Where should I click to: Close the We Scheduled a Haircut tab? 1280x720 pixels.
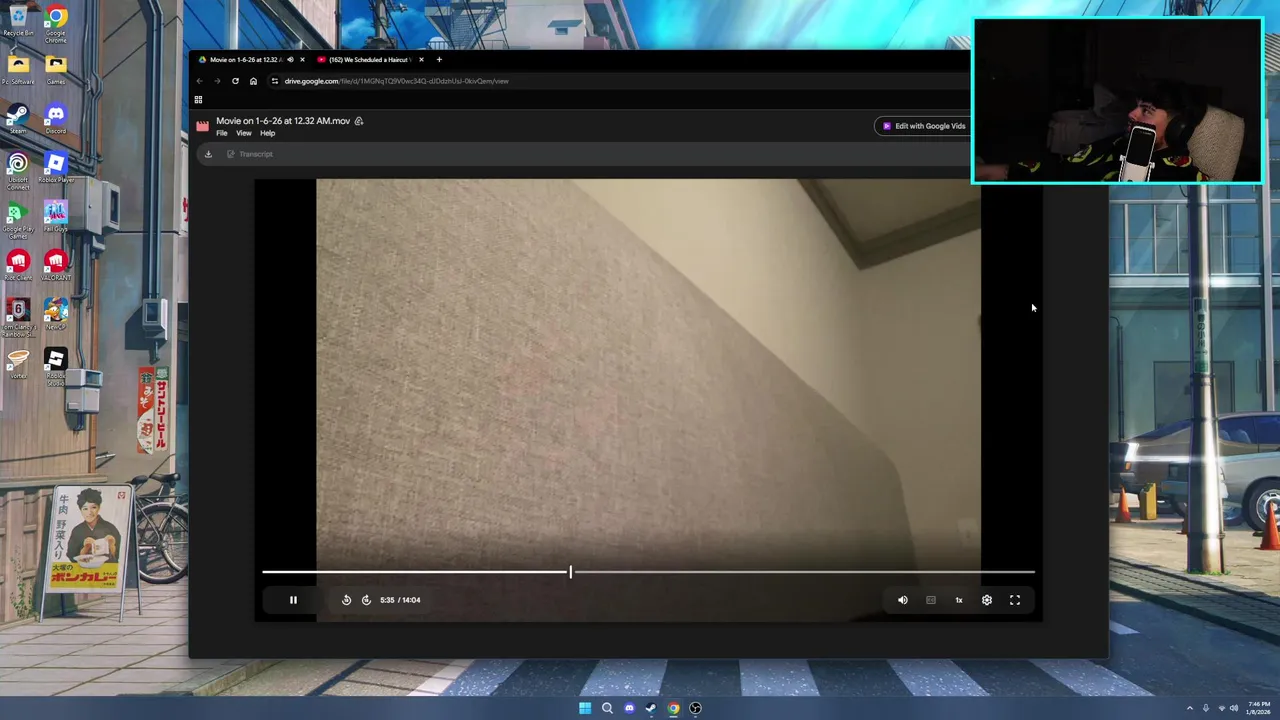[421, 60]
